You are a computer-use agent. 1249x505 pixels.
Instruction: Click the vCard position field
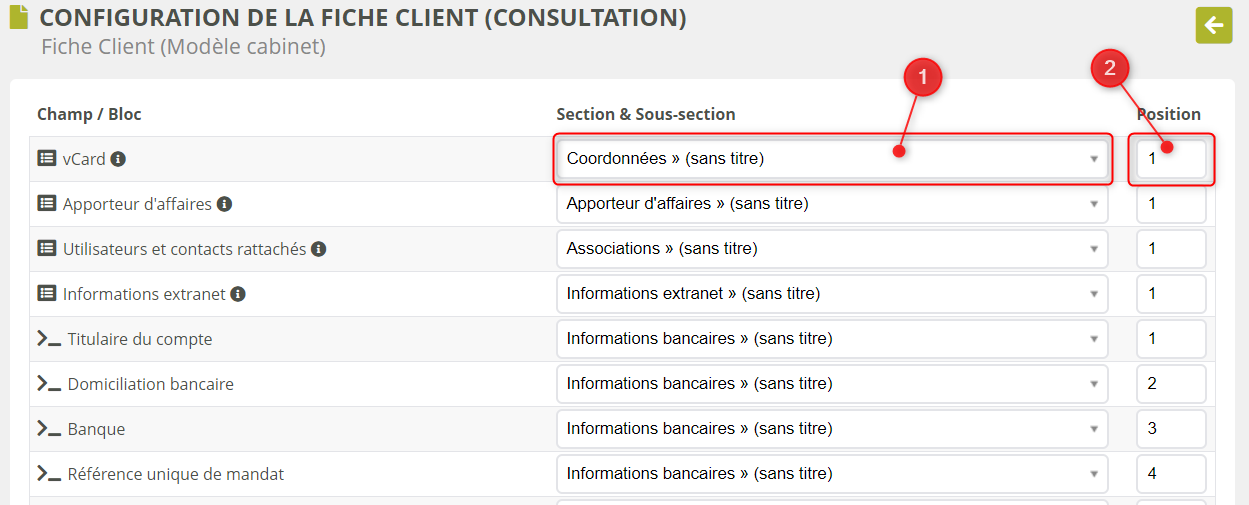pos(1170,159)
